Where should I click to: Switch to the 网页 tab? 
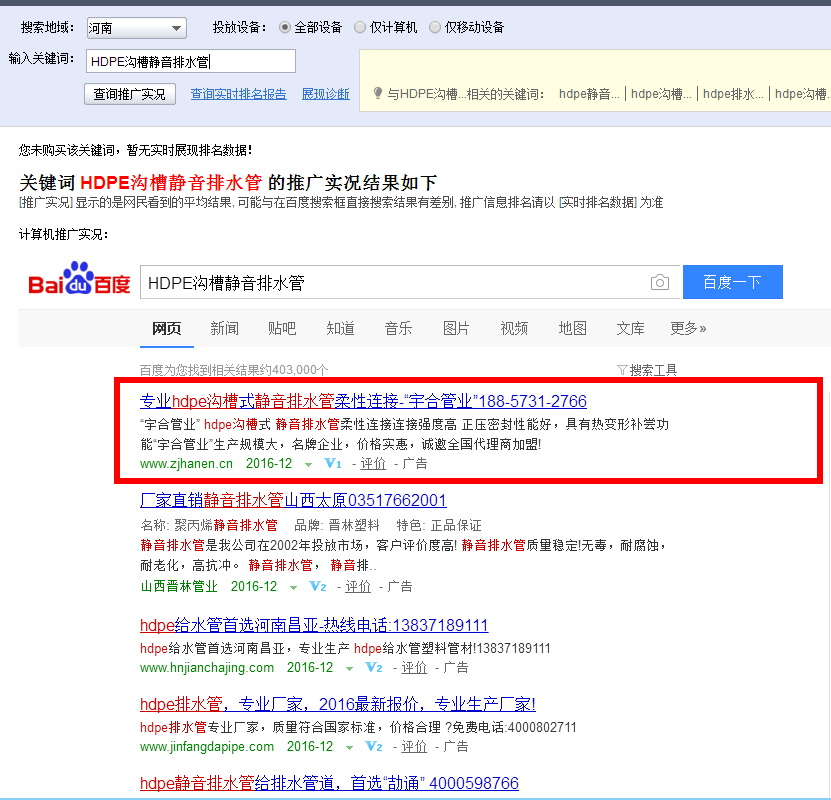[166, 328]
